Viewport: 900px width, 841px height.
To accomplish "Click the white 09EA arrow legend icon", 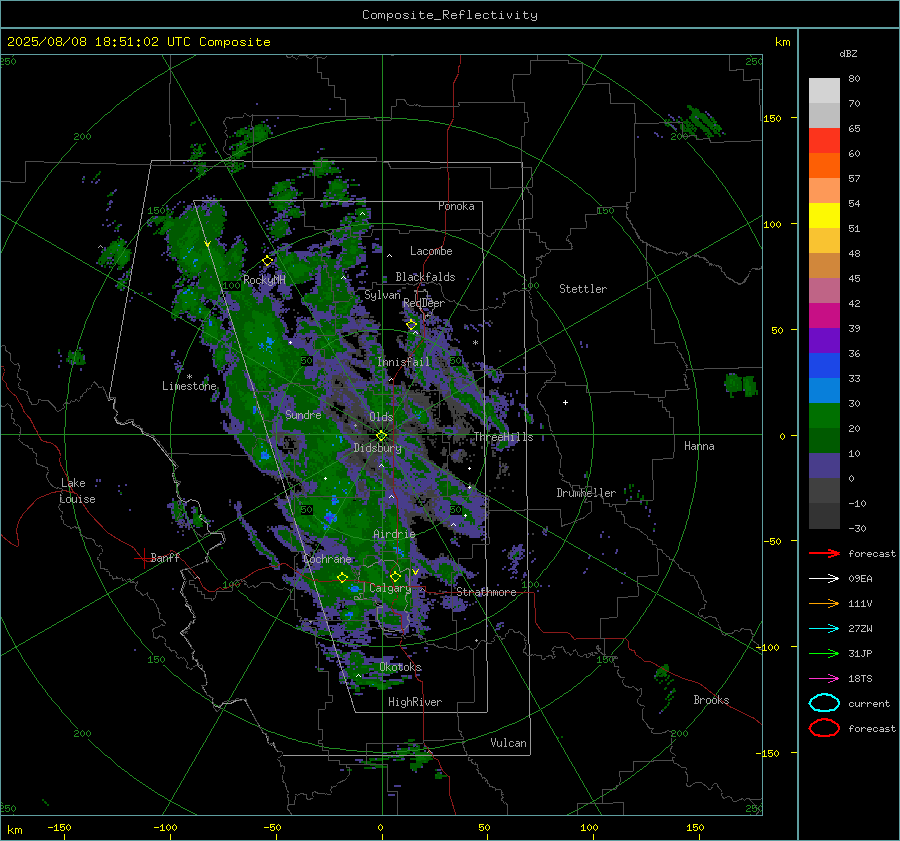I will [824, 579].
